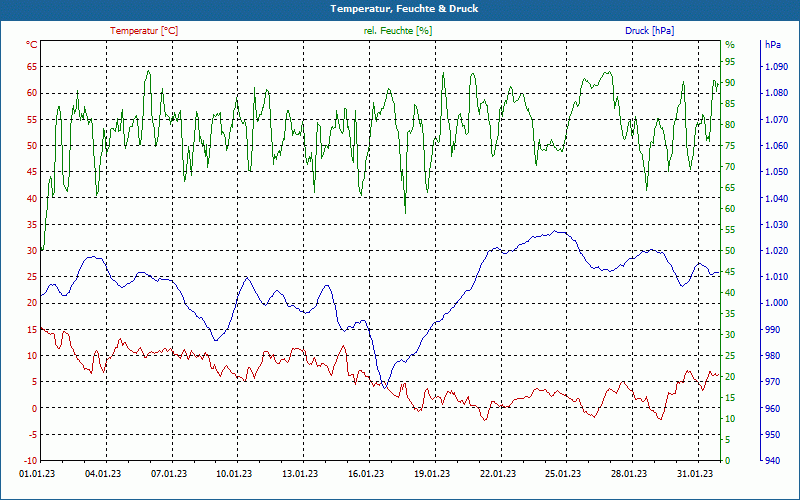
Task: Click the blue "970" pressure axis value
Action: 773,382
